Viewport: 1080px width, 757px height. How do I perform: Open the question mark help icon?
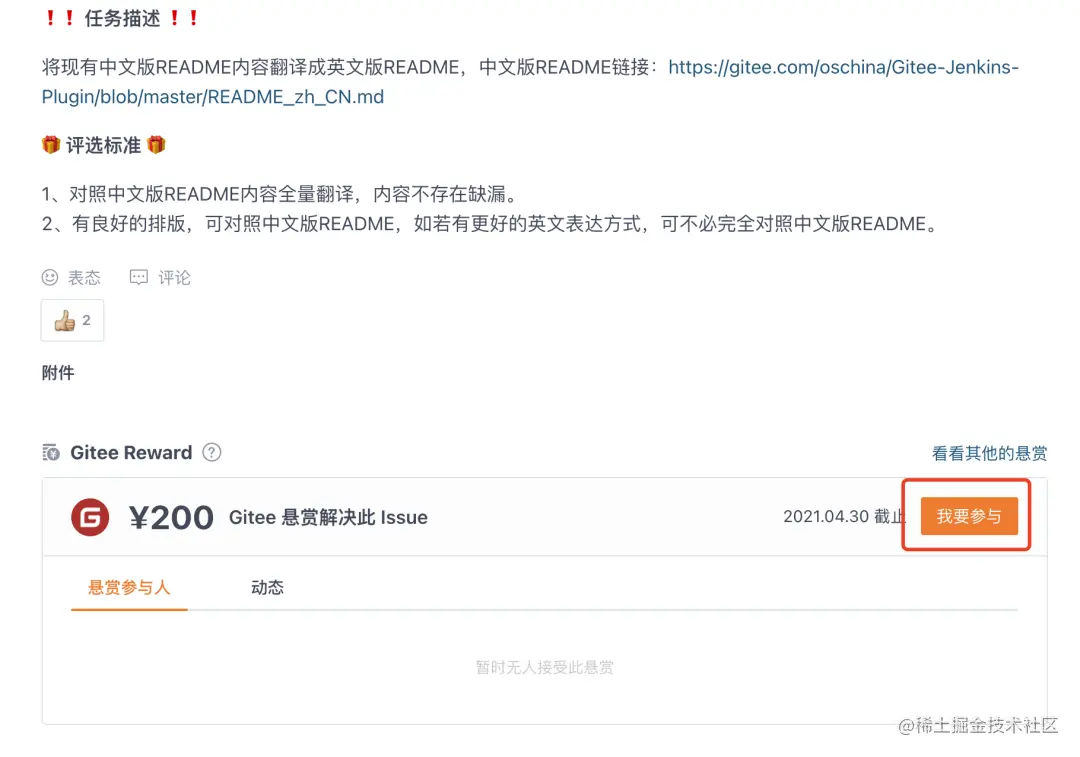coord(212,453)
